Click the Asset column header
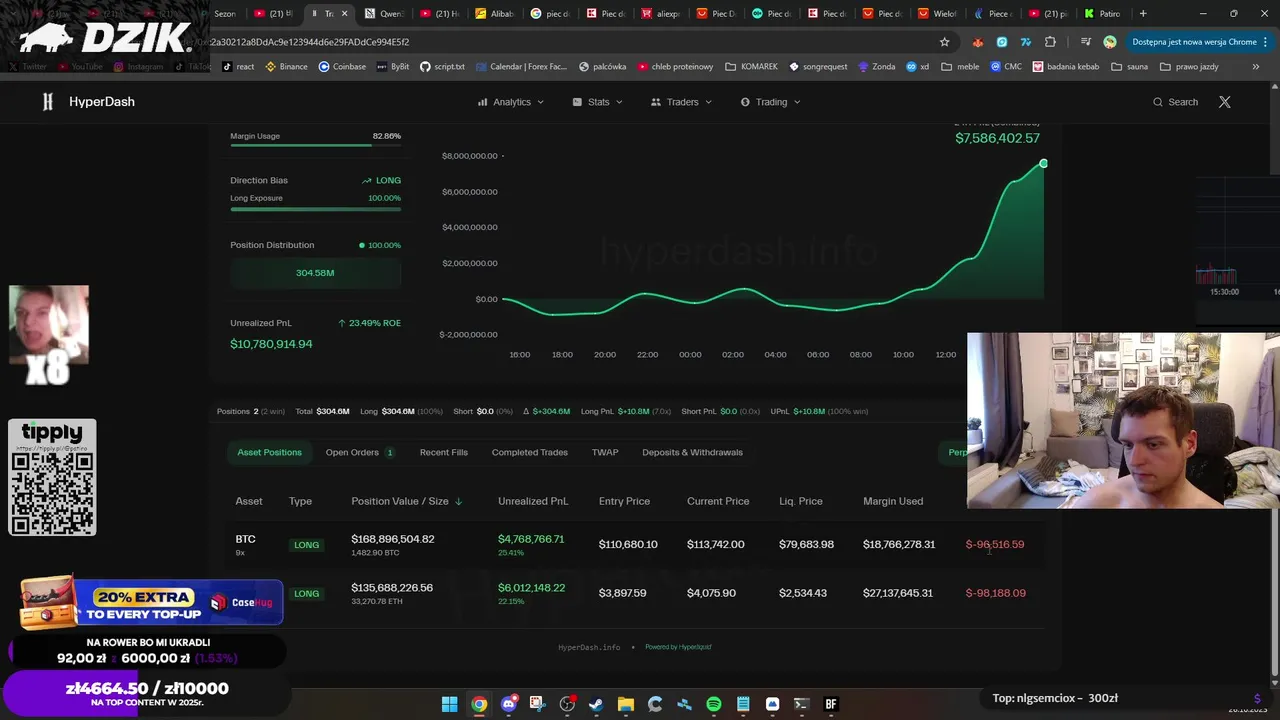The width and height of the screenshot is (1280, 720). [x=249, y=501]
